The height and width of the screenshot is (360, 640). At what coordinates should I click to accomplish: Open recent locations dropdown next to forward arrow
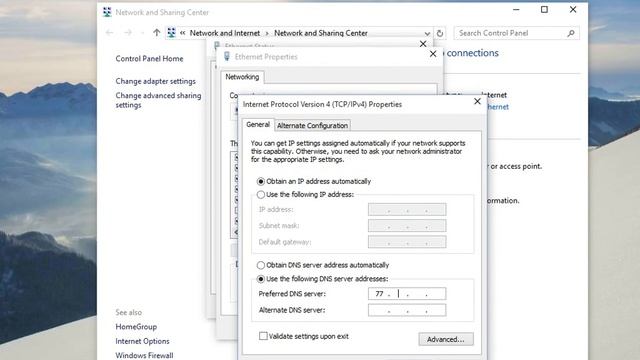point(142,33)
